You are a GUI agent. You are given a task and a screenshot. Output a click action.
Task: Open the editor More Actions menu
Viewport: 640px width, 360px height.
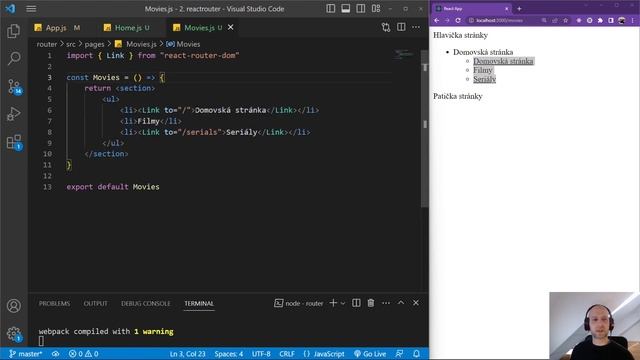pos(416,27)
